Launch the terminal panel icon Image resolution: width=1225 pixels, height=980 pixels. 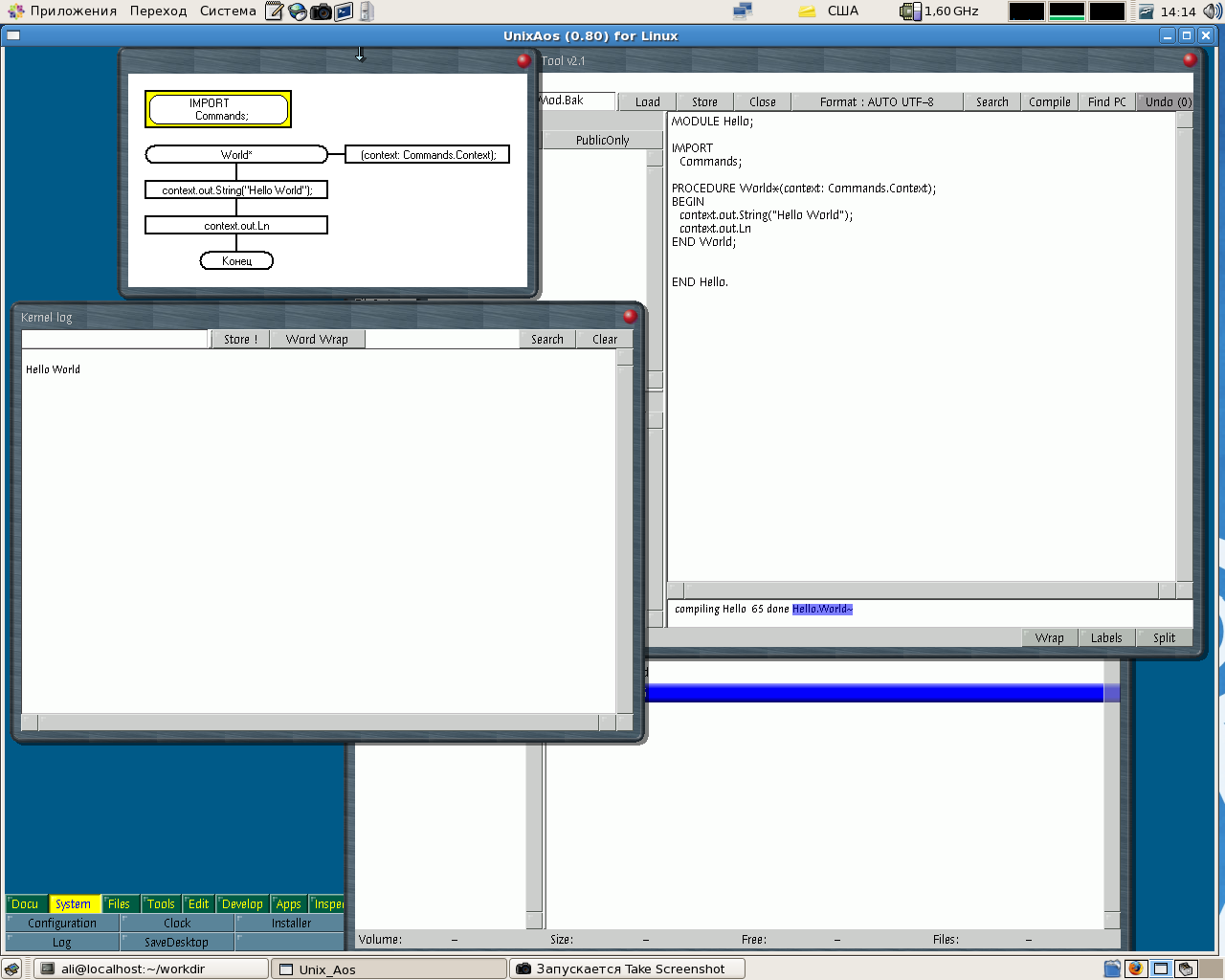[344, 11]
